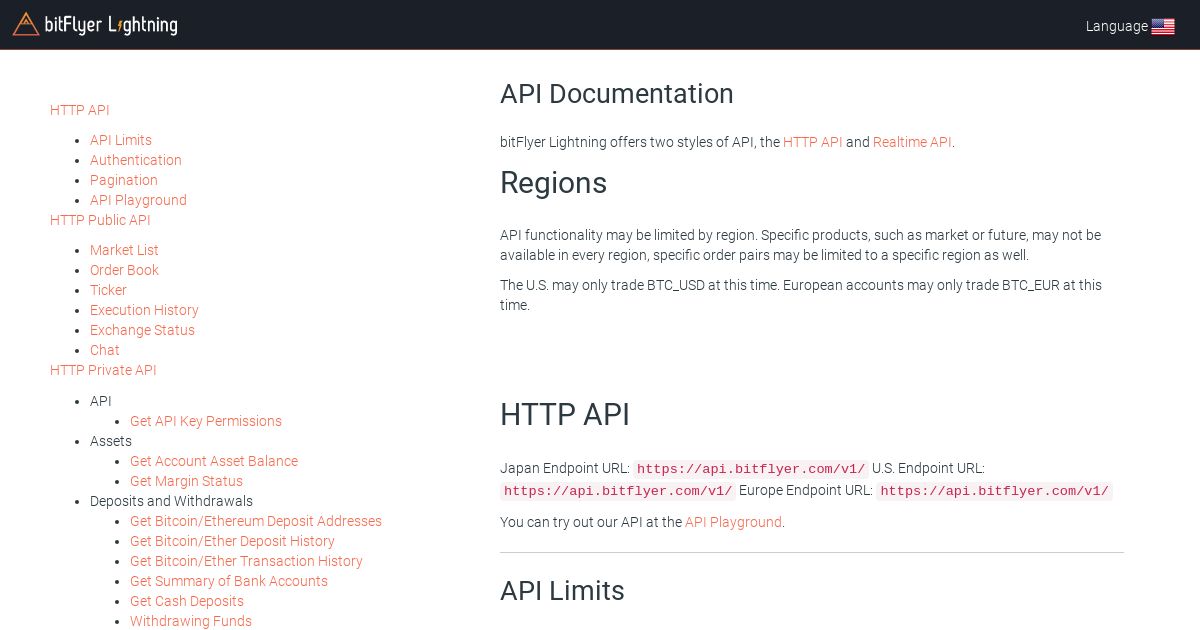The height and width of the screenshot is (630, 1200).
Task: Select HTTP Private API heading link
Action: (x=103, y=370)
